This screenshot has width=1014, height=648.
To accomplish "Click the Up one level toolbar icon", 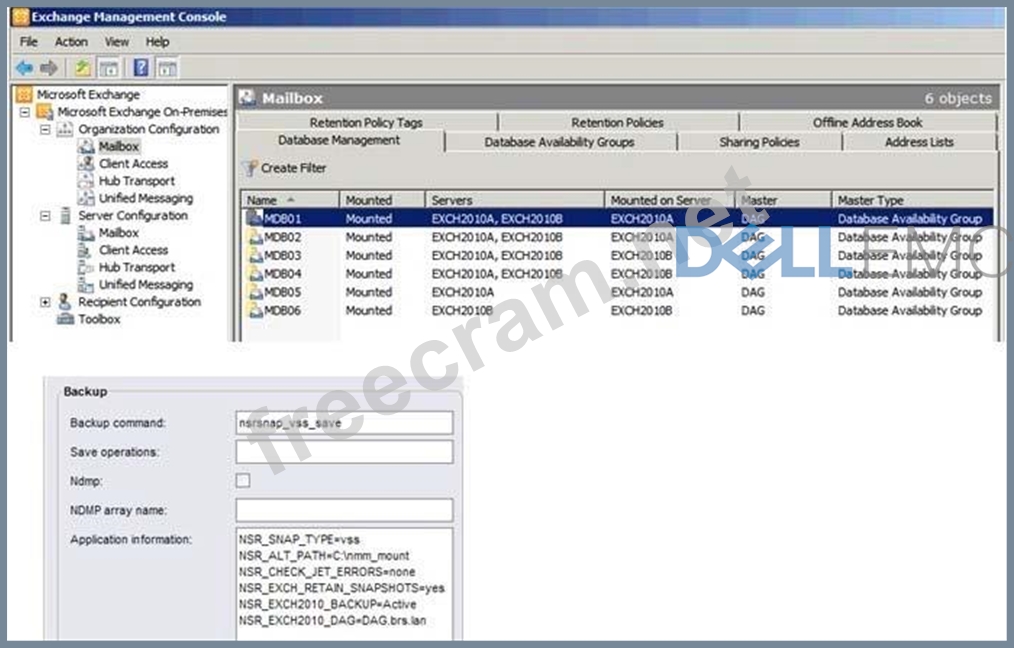I will point(82,67).
